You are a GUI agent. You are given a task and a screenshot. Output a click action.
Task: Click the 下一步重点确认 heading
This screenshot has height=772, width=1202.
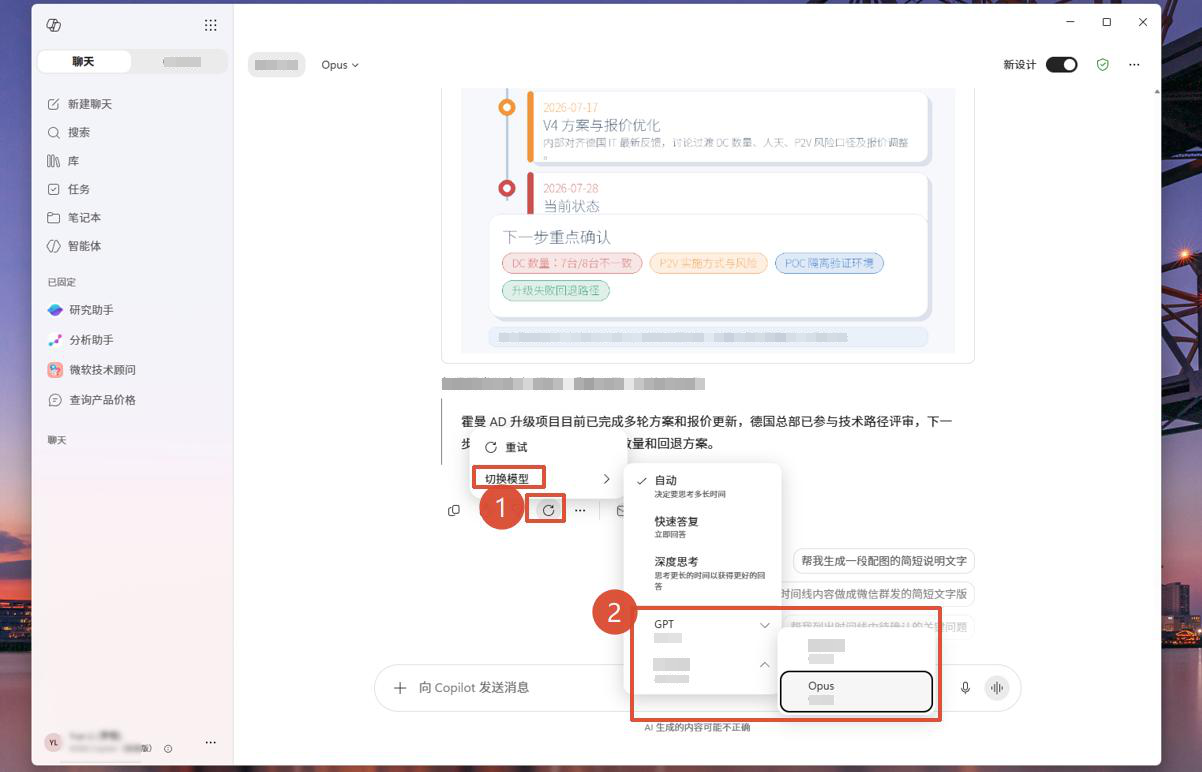pyautogui.click(x=557, y=237)
